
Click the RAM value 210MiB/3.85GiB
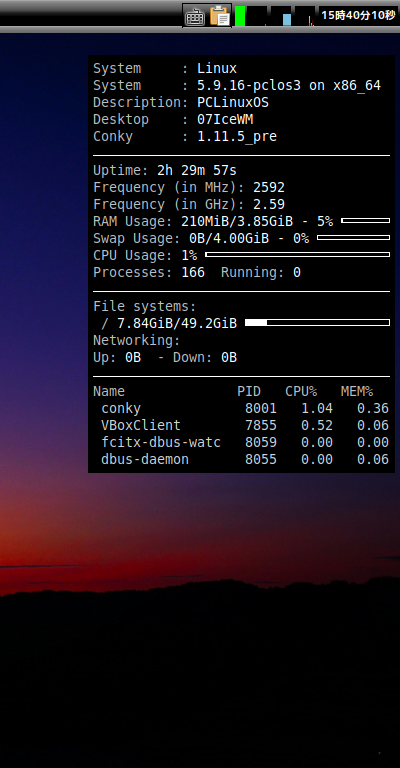coord(237,221)
